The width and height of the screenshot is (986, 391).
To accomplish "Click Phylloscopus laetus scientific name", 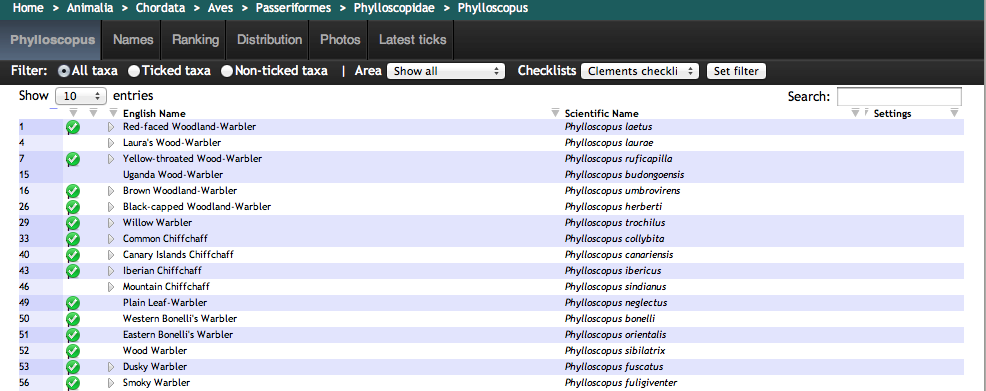I will 608,127.
